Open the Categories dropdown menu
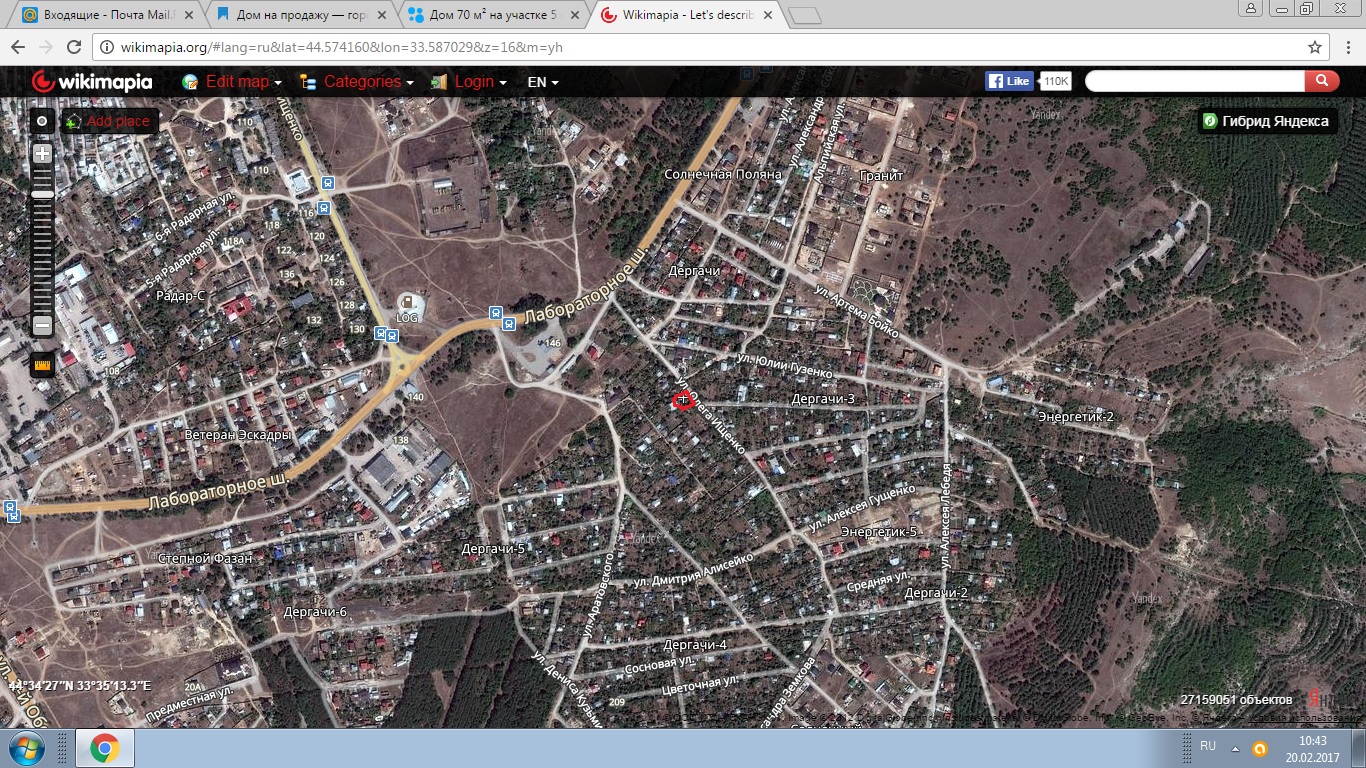The image size is (1366, 768). (x=357, y=82)
